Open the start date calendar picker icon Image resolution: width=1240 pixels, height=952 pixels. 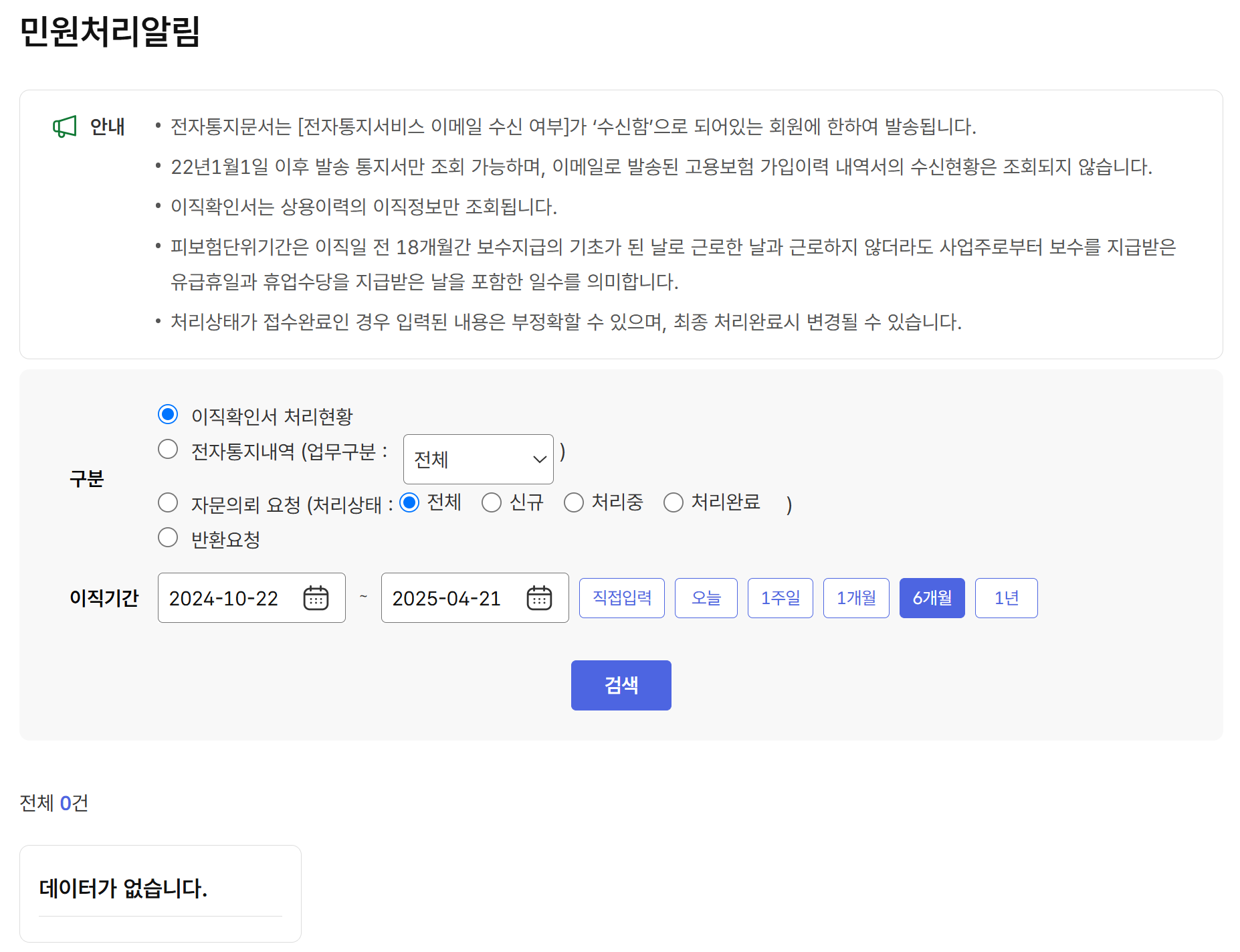[x=316, y=597]
